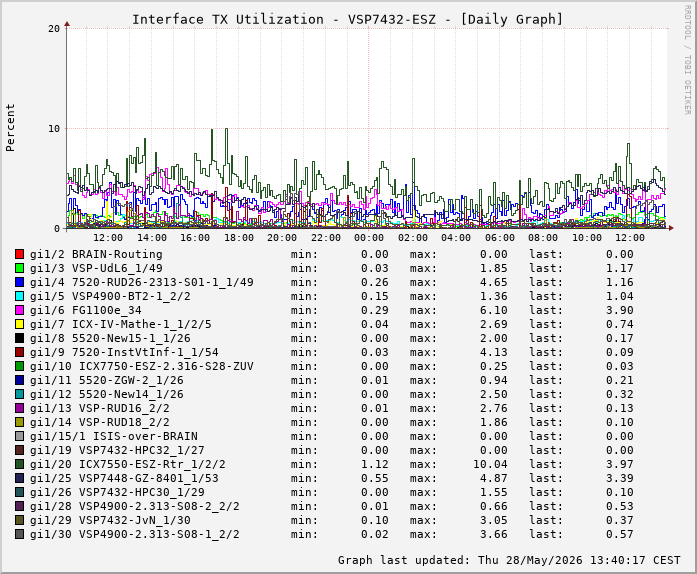The width and height of the screenshot is (697, 574).
Task: Click the legend label gi1/20 ICX7550-ESZ-Rtr_1/2/2
Action: pos(128,464)
